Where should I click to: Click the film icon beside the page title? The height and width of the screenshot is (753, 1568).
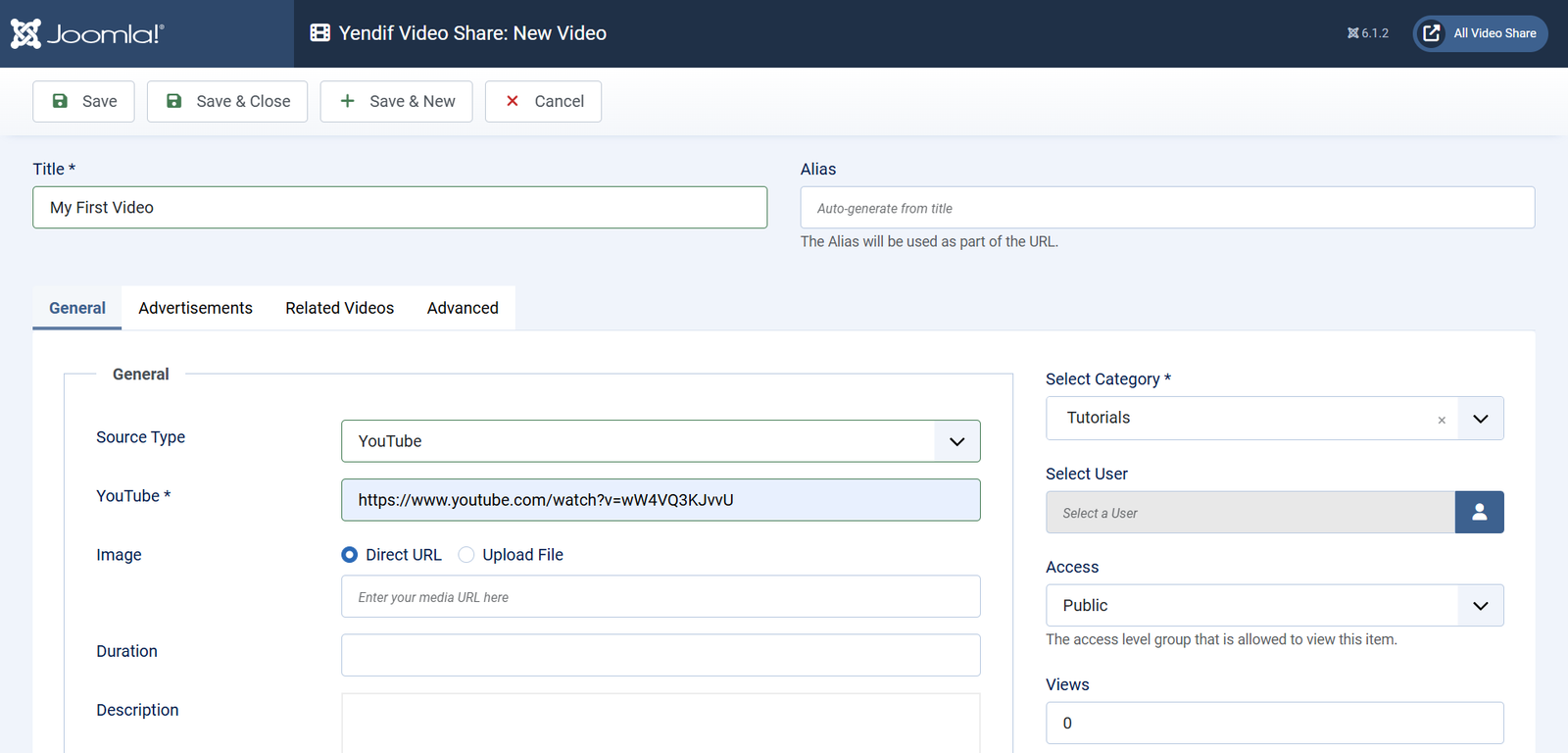pos(320,33)
